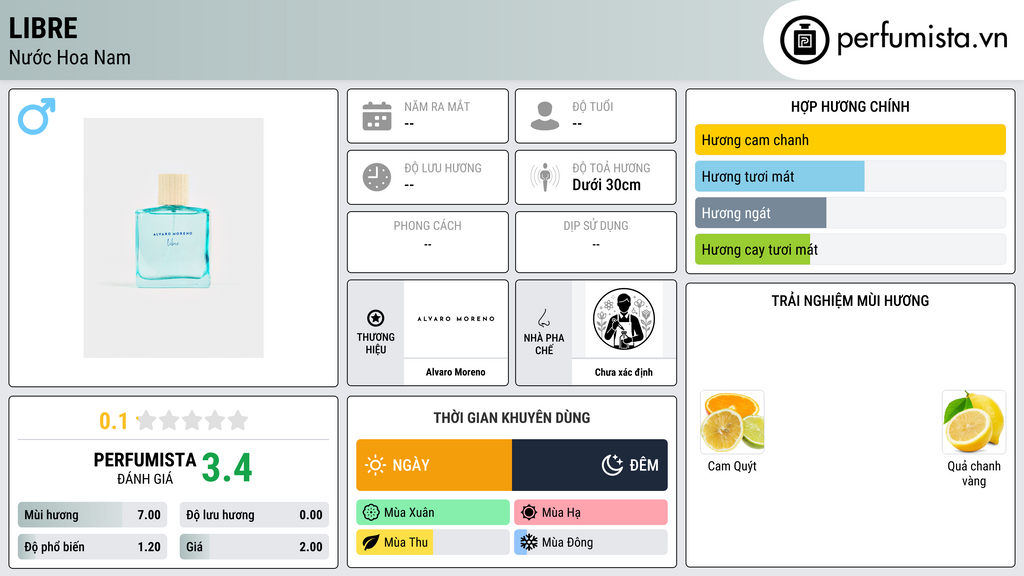
Task: Click the 0.1 user rating number
Action: pyautogui.click(x=113, y=421)
